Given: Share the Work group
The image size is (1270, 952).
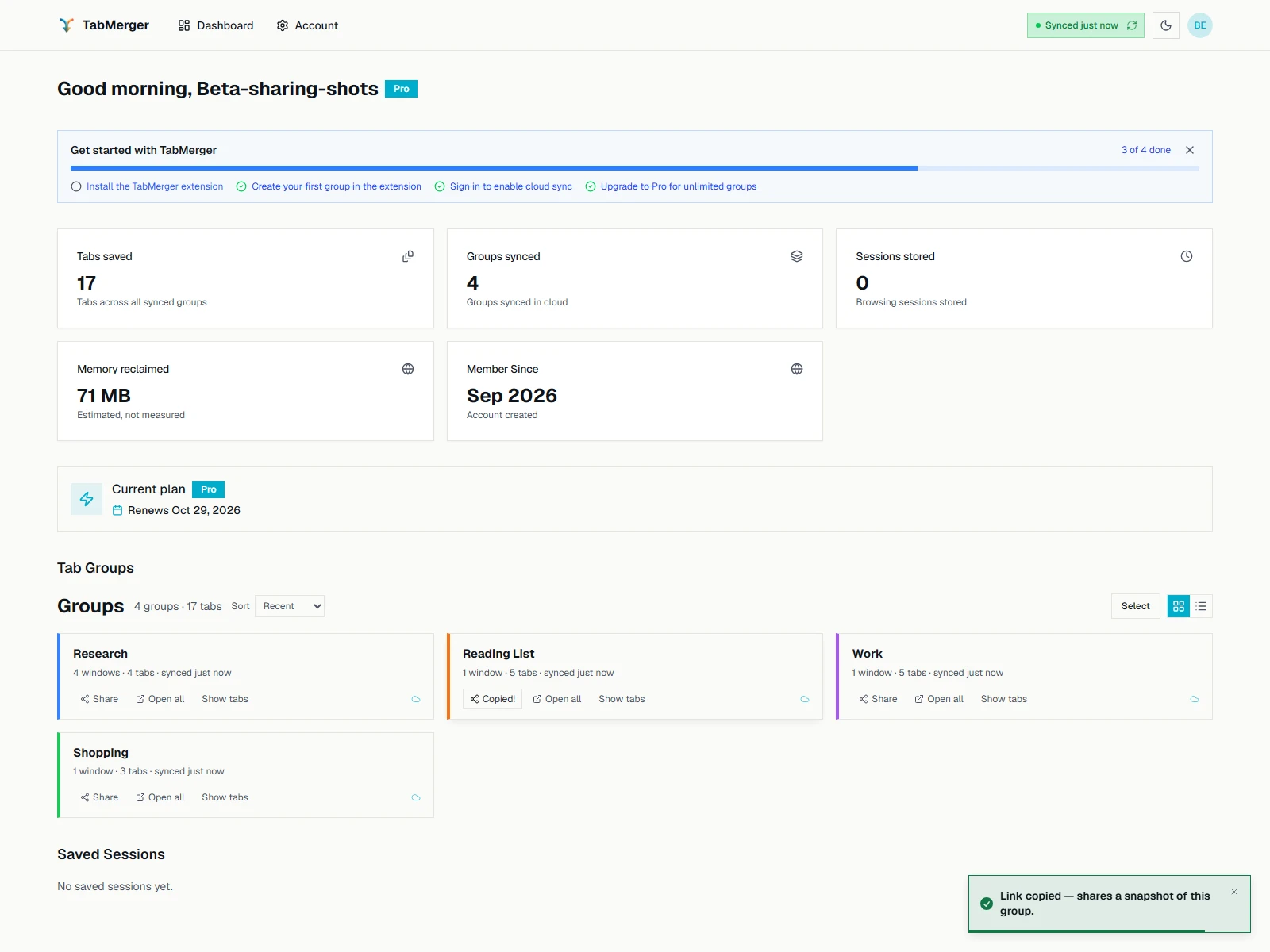Looking at the screenshot, I should click(x=878, y=699).
